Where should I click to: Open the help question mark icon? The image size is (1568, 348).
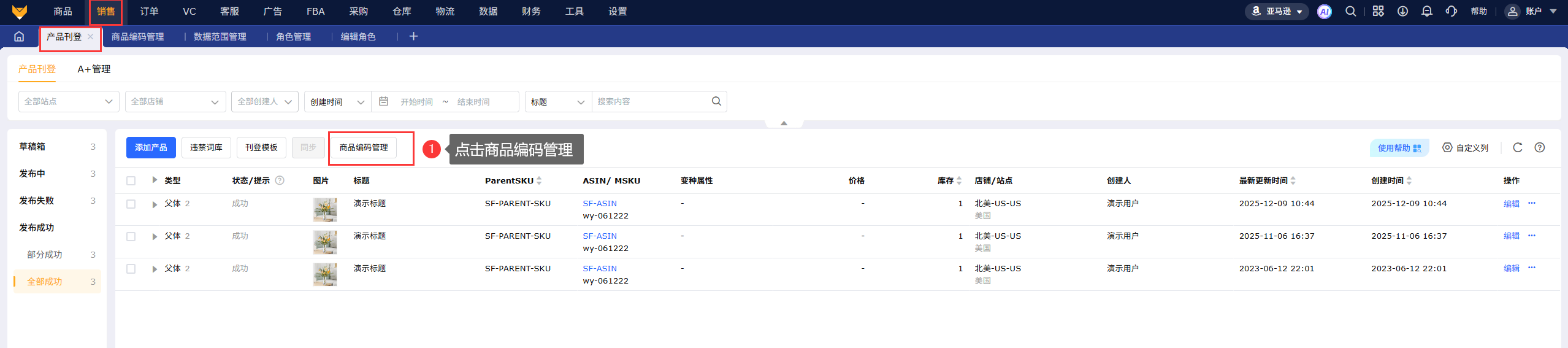tap(1540, 147)
